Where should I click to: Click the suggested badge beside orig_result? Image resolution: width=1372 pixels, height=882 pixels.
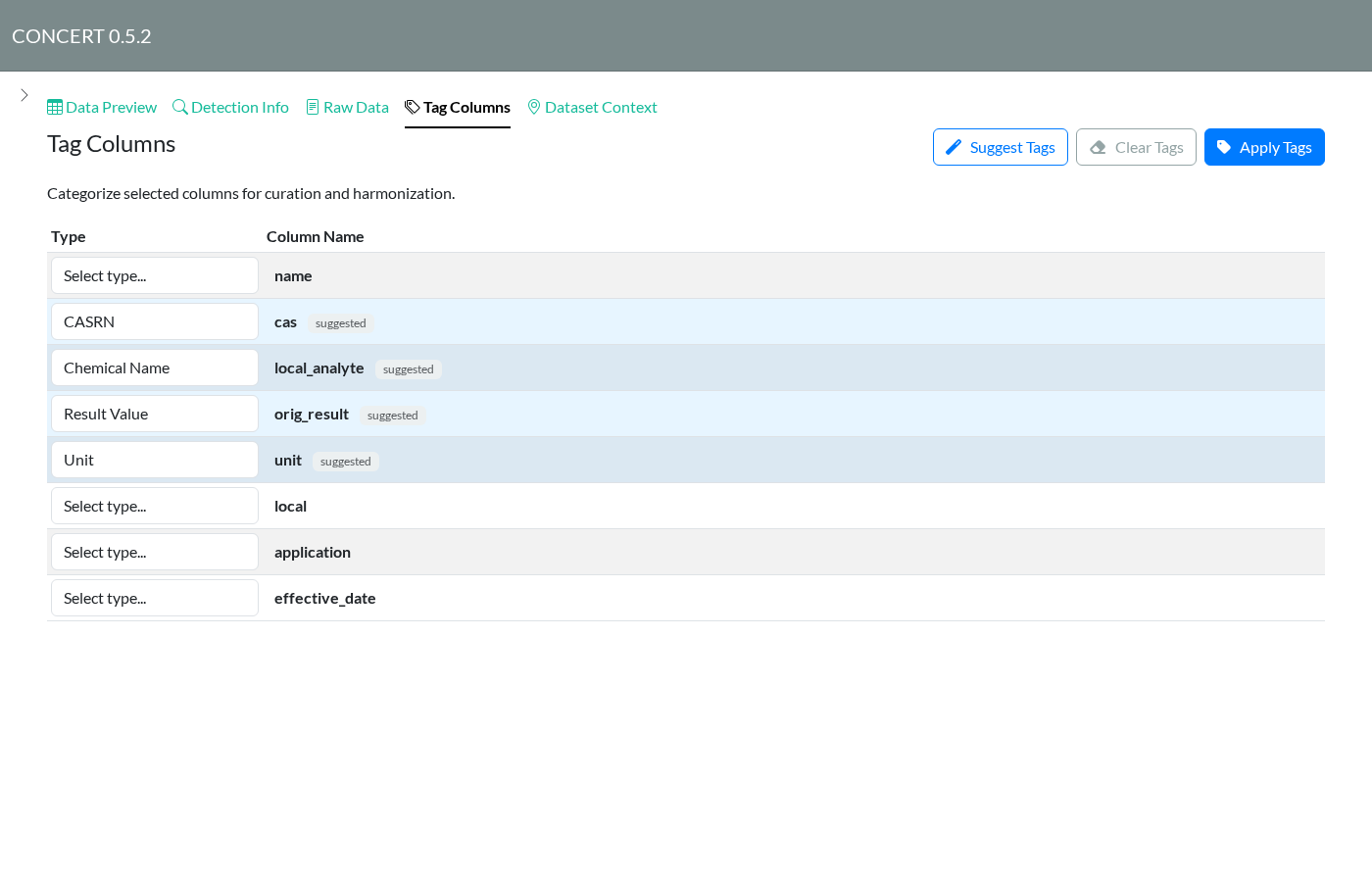click(x=393, y=416)
